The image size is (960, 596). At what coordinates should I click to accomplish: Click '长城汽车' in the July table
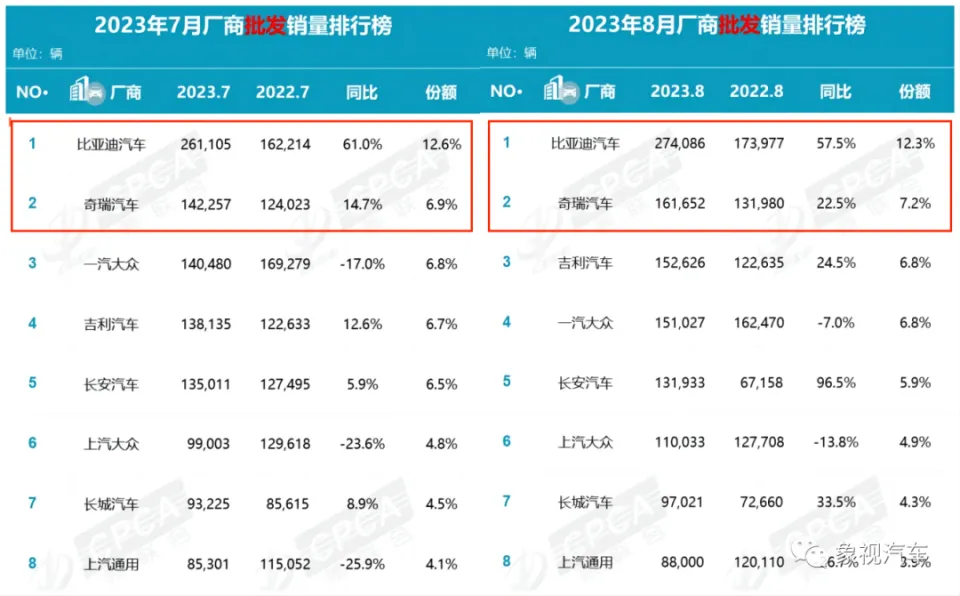tap(111, 504)
